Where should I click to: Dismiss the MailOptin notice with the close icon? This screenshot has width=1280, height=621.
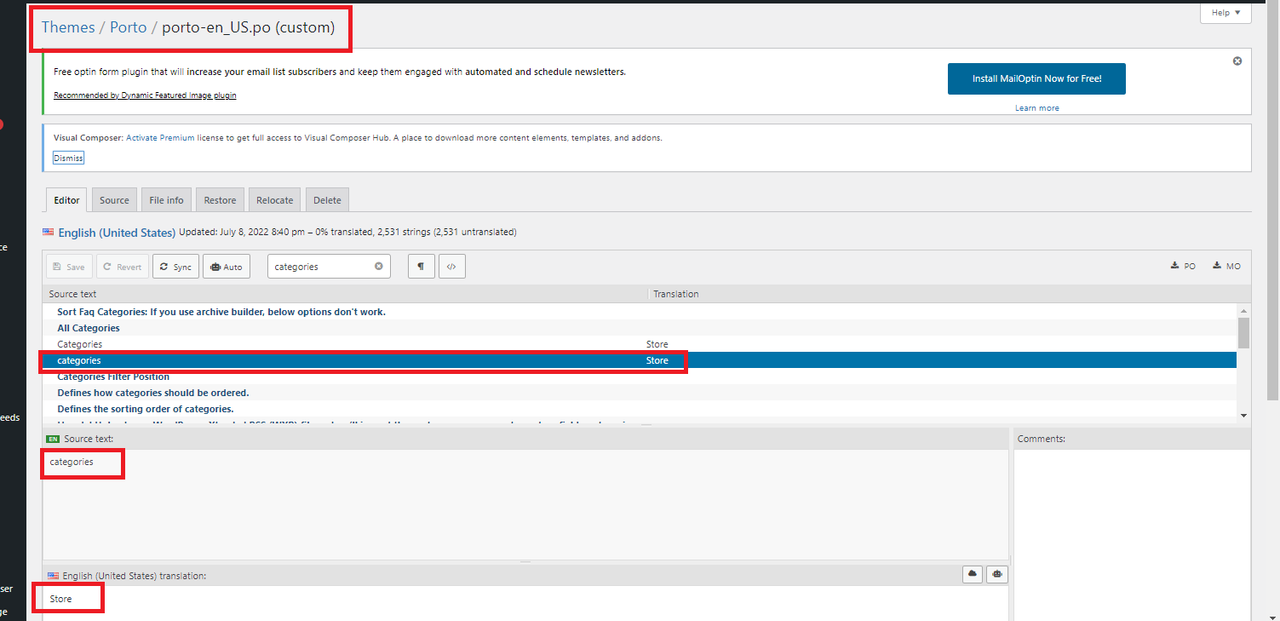[x=1237, y=61]
